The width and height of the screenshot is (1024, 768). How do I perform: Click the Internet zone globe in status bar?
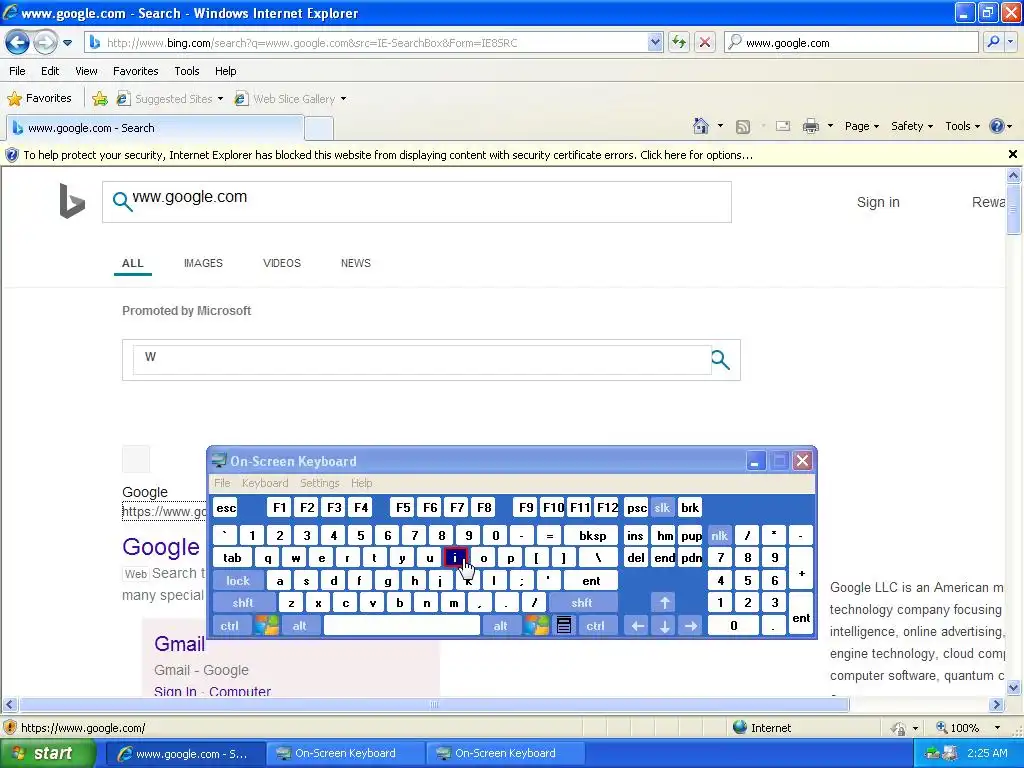coord(740,728)
